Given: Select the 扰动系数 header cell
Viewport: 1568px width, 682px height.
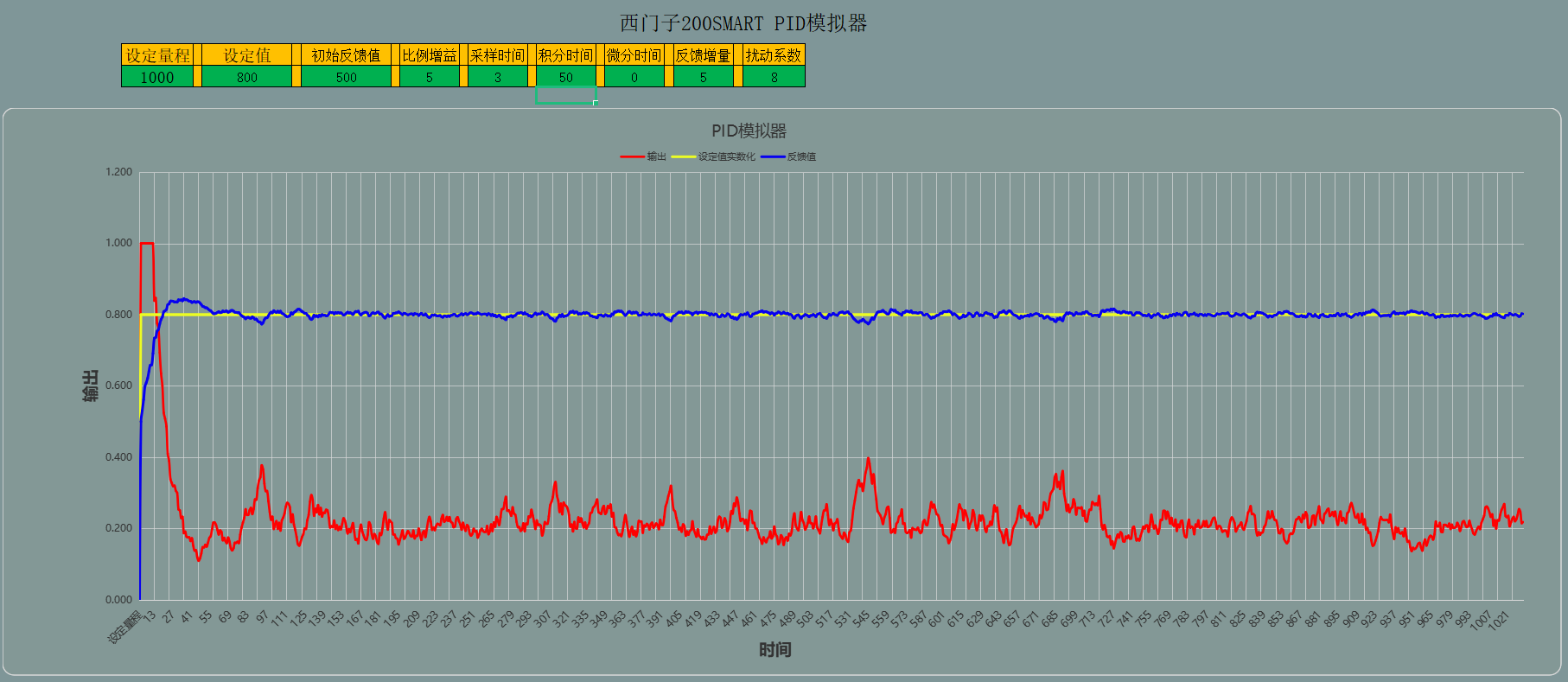Looking at the screenshot, I should click(x=774, y=55).
